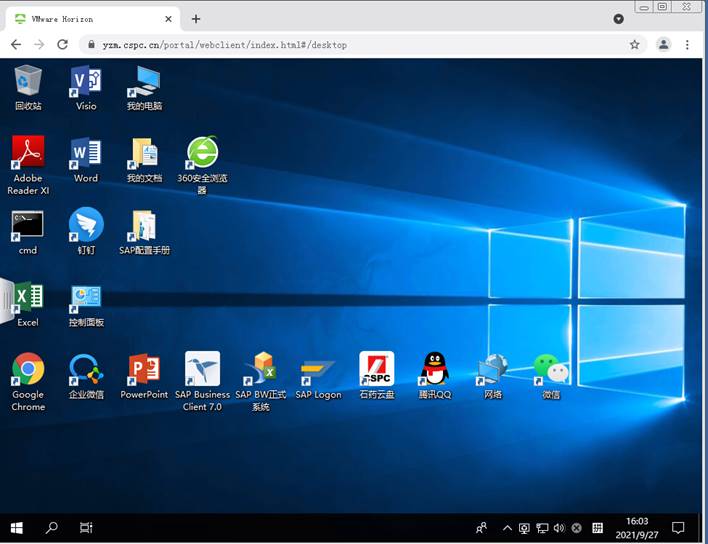Launch 钉钉 (DingTalk) desktop icon
This screenshot has height=544, width=708.
click(x=86, y=231)
